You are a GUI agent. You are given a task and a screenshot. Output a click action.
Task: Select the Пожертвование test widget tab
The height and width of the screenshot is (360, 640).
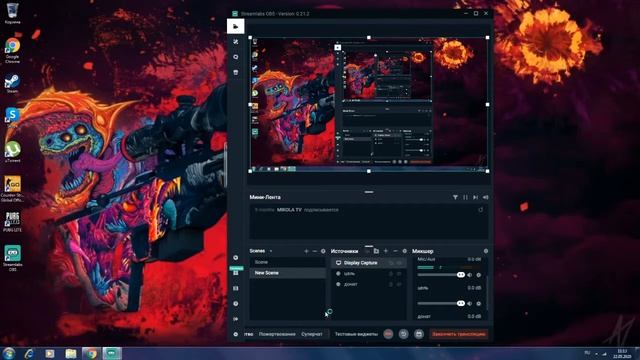pos(277,334)
